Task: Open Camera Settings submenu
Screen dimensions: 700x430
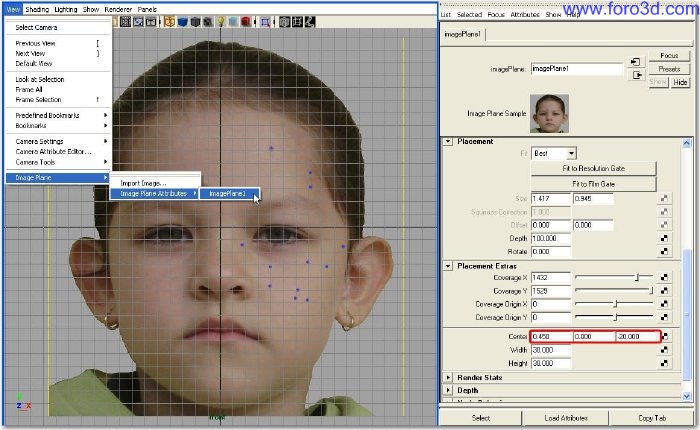Action: [x=58, y=141]
